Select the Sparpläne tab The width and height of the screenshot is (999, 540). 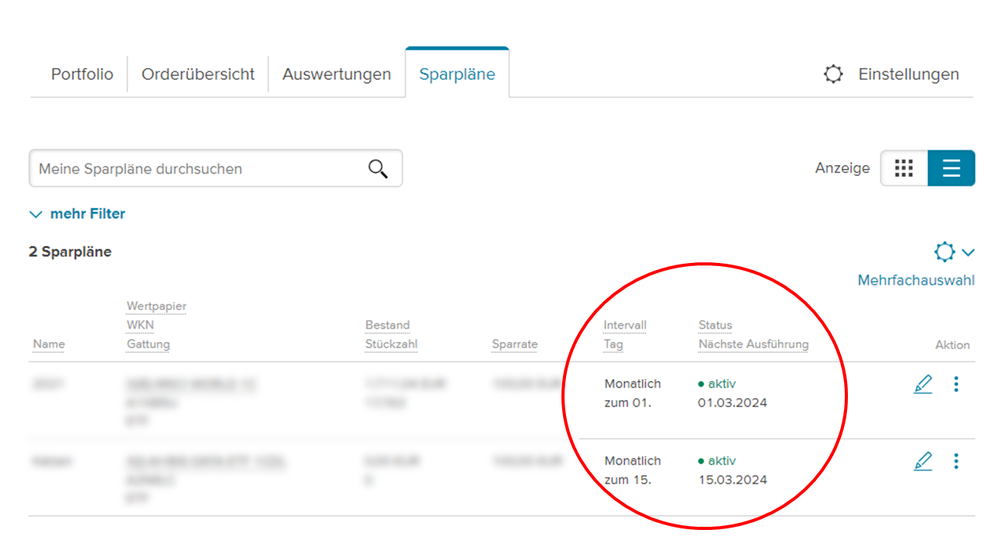coord(457,75)
